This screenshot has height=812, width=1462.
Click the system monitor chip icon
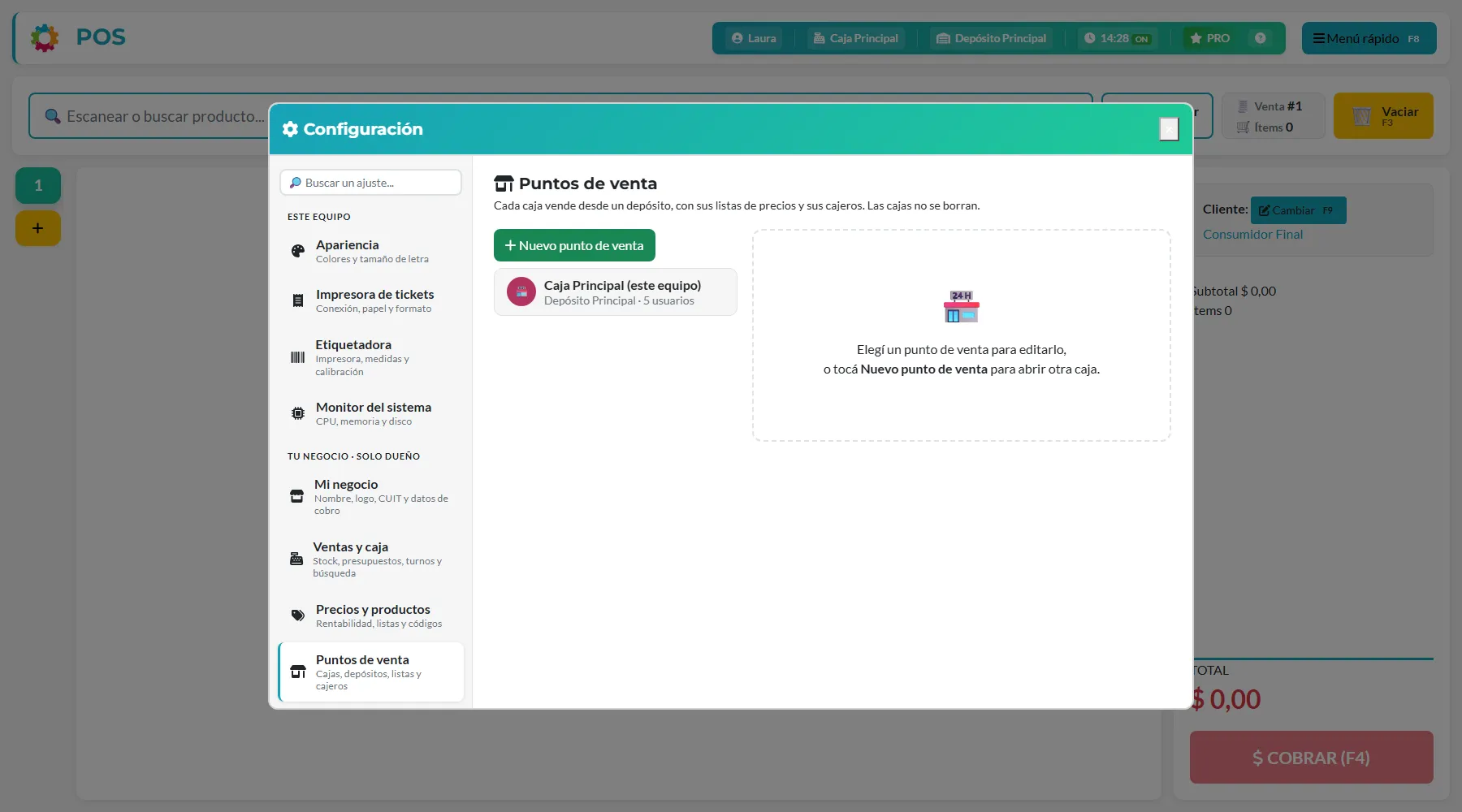click(298, 413)
